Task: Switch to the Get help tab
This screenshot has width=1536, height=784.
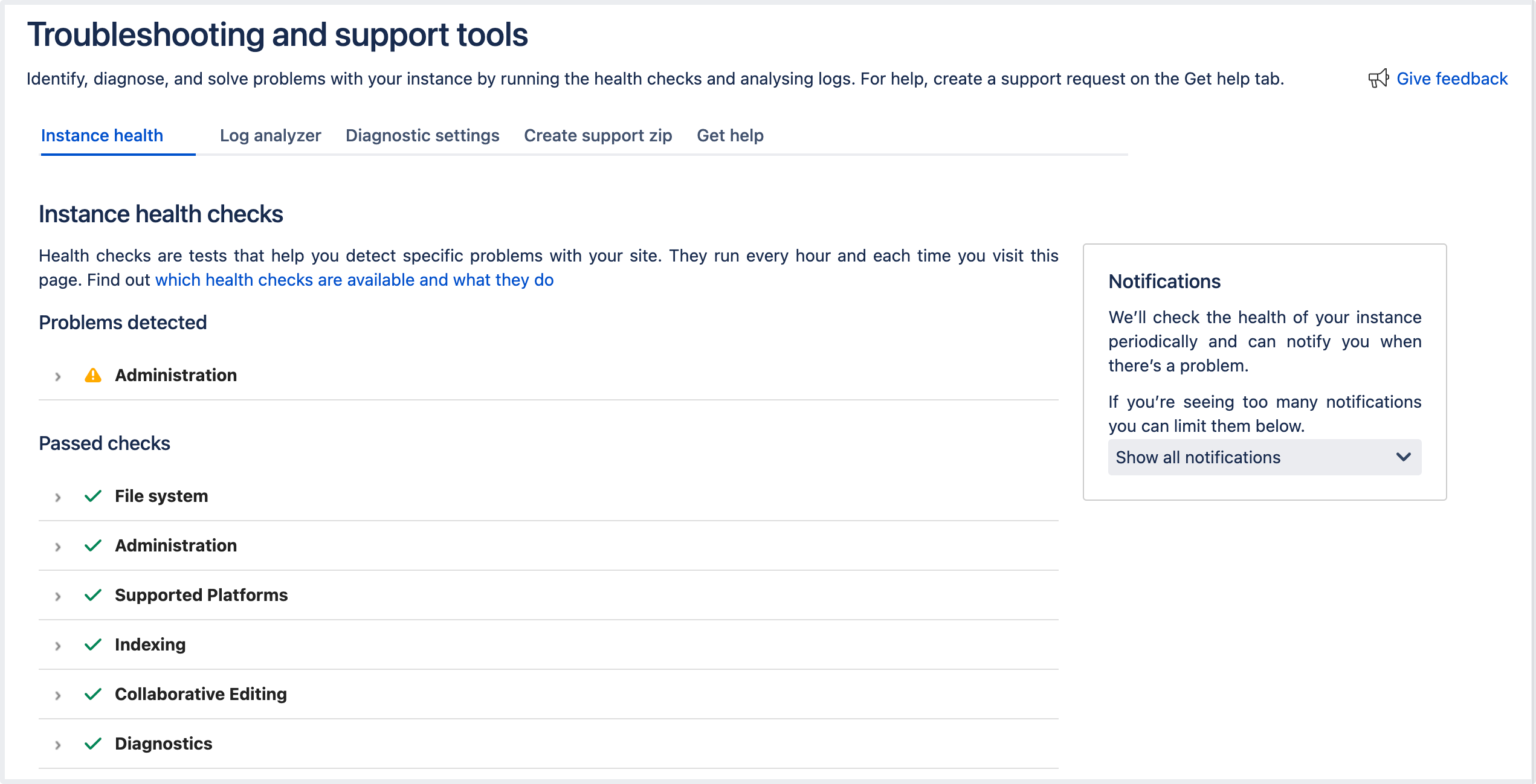Action: (x=730, y=134)
